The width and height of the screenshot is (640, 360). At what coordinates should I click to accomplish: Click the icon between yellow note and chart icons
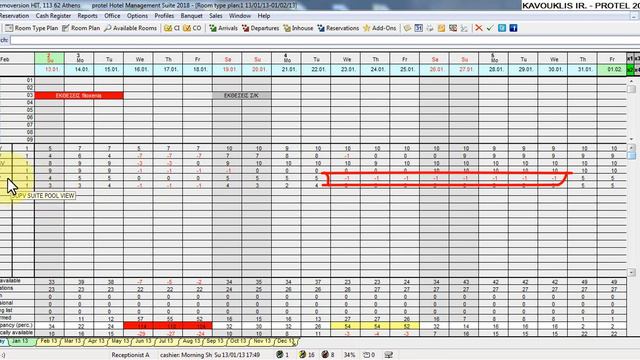(x=453, y=28)
